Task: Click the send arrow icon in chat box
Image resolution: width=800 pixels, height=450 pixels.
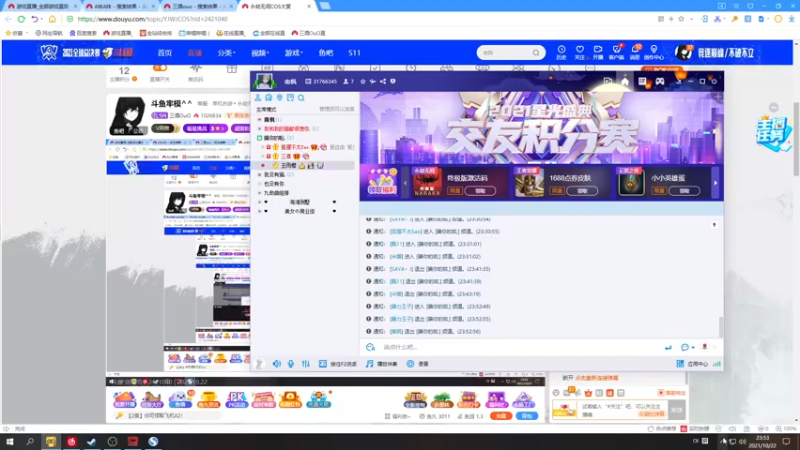Action: [668, 347]
